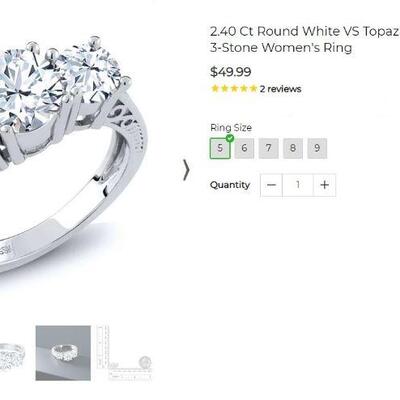Choose ring size 9
This screenshot has height=400, width=400.
317,148
